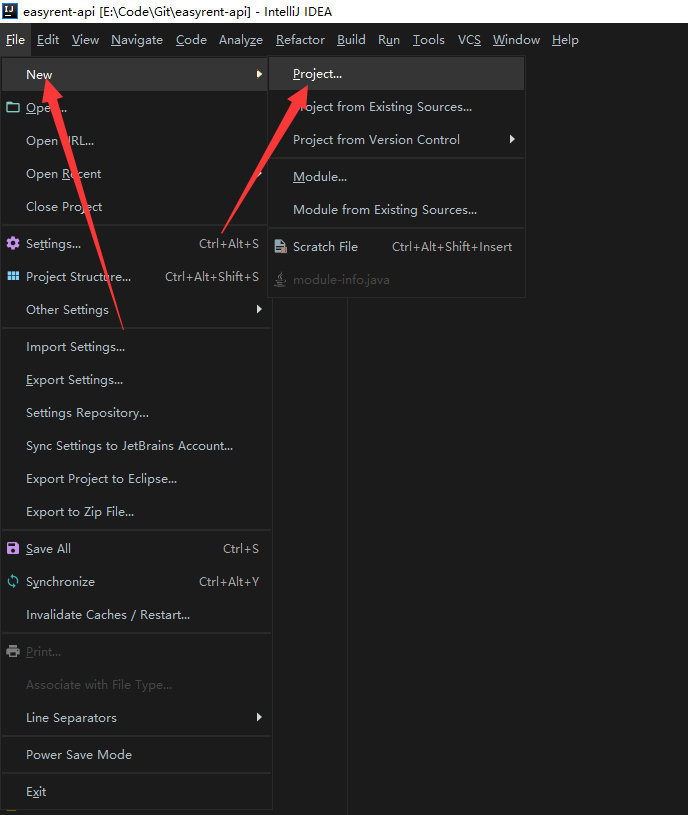The height and width of the screenshot is (815, 688).
Task: Choose Export Project to Eclipse...
Action: (x=135, y=479)
